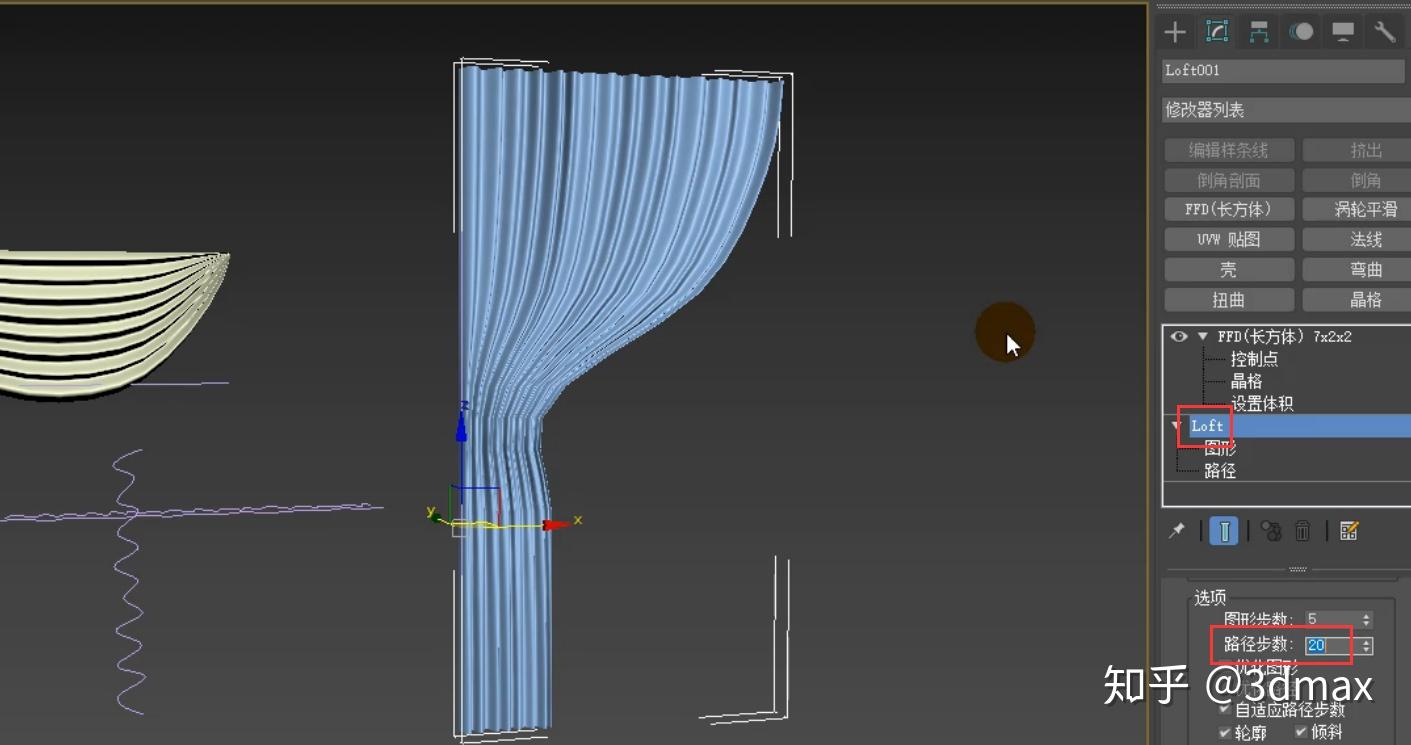Collapse the FFD(长方体) 7x2x2 modifier tree
This screenshot has height=745, width=1411.
click(x=1203, y=337)
